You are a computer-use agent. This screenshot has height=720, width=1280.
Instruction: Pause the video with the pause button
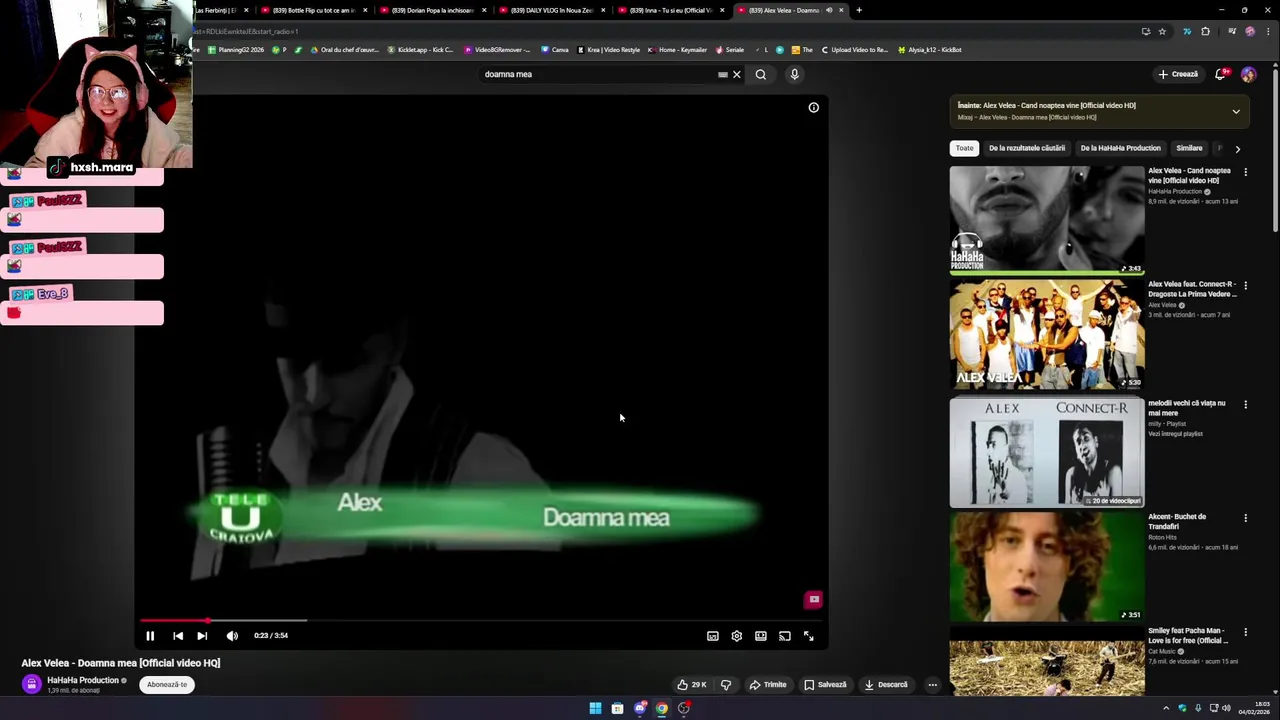[150, 636]
